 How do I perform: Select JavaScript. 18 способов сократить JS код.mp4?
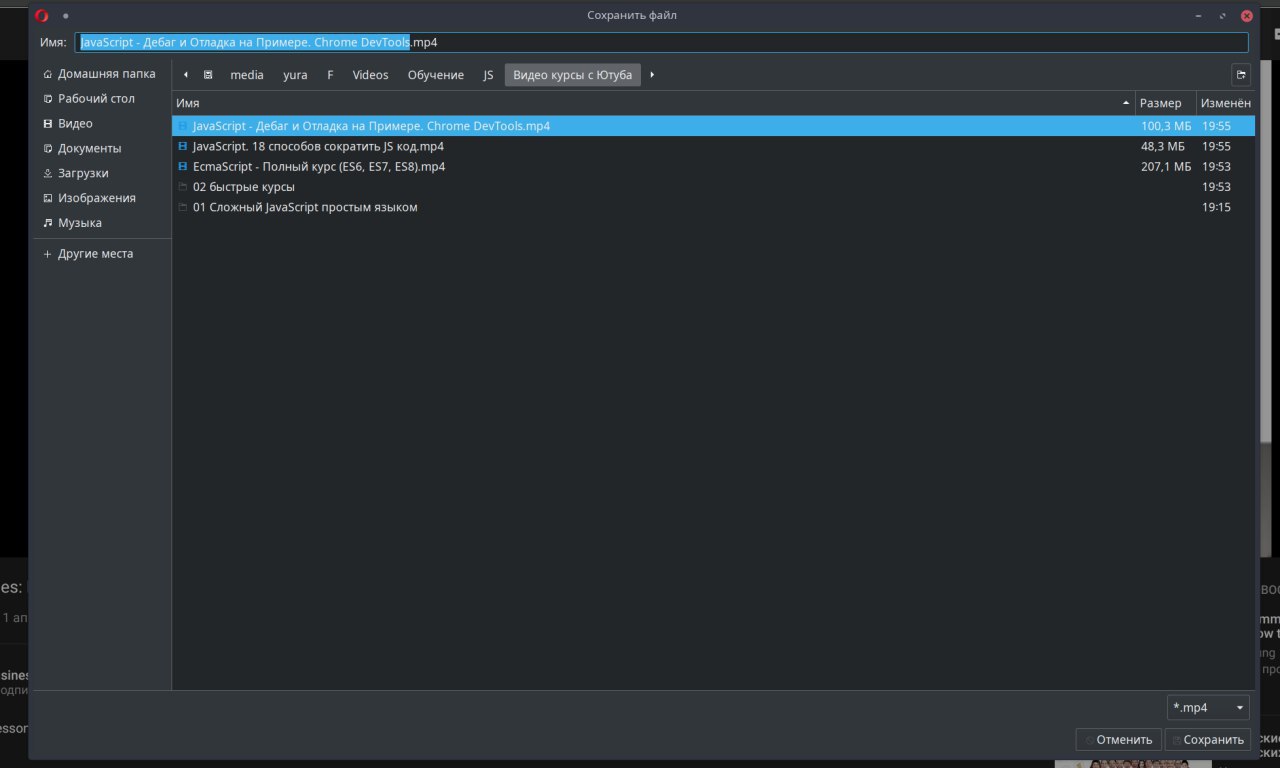pyautogui.click(x=714, y=146)
